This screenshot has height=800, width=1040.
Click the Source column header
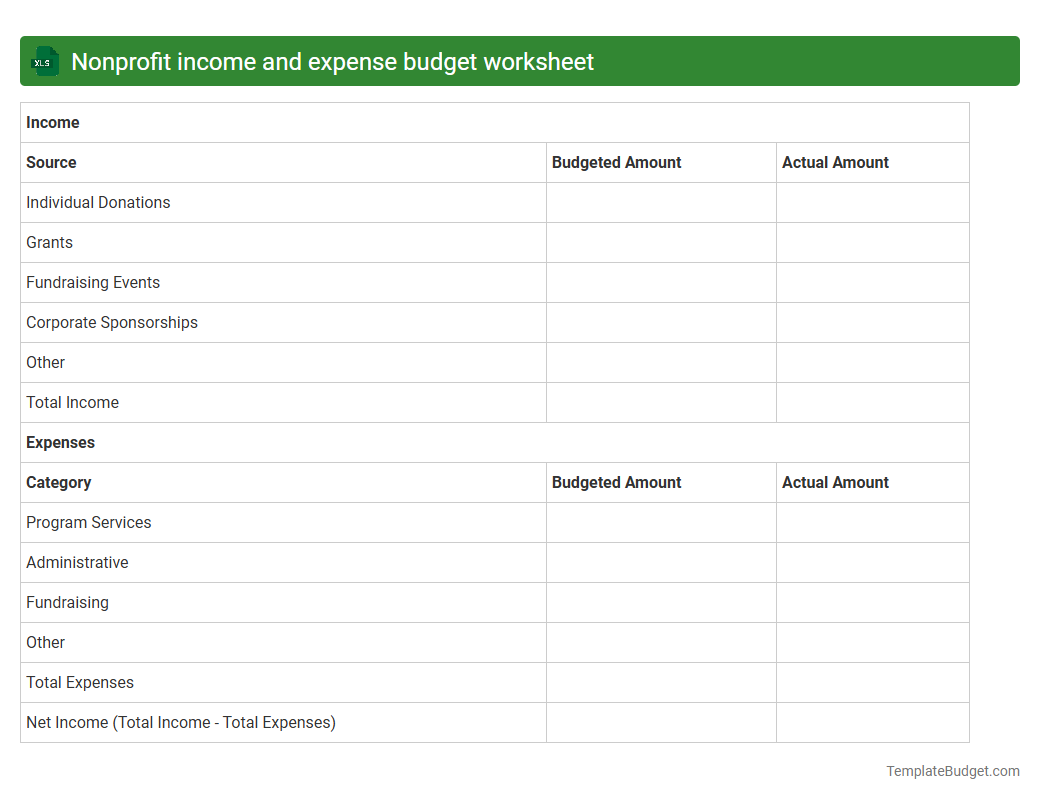click(51, 162)
